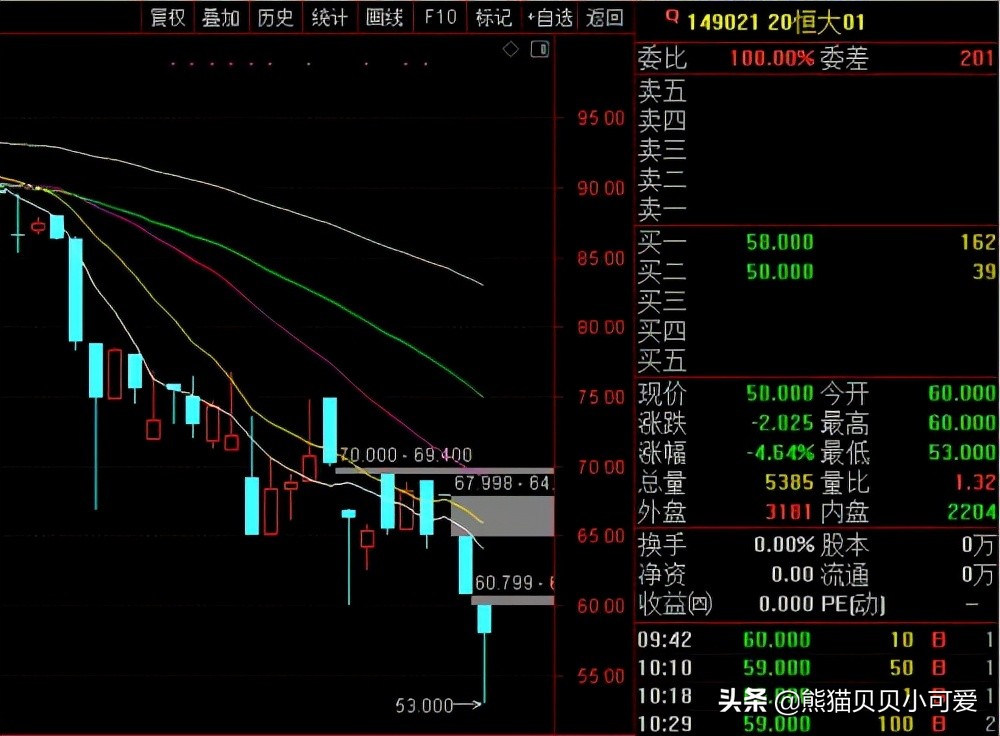This screenshot has height=736, width=1000.
Task: Click the 95.00 price axis label
Action: point(601,118)
